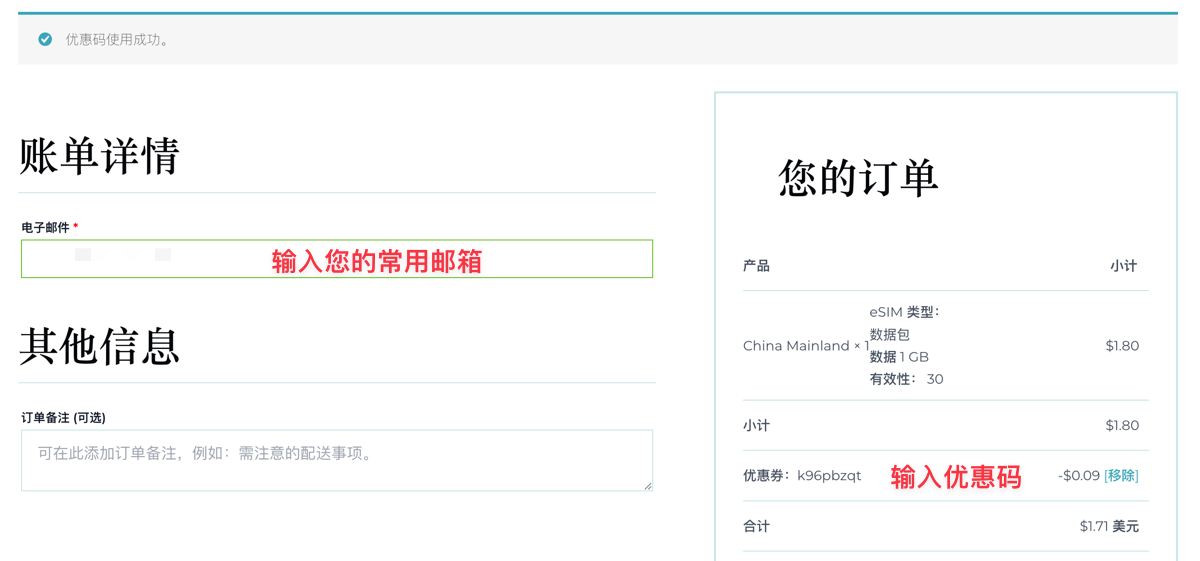Focus the 订单备注 order notes textarea
The width and height of the screenshot is (1200, 561).
(x=336, y=460)
